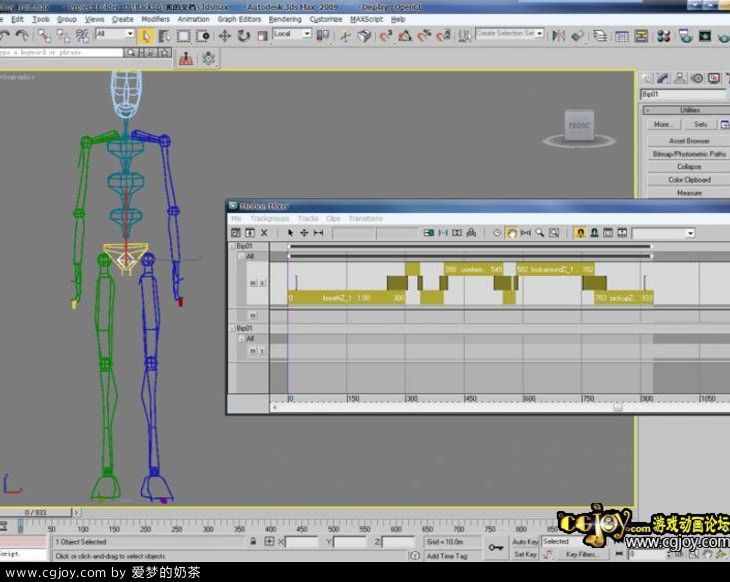Click the Select by Name icon

(164, 35)
